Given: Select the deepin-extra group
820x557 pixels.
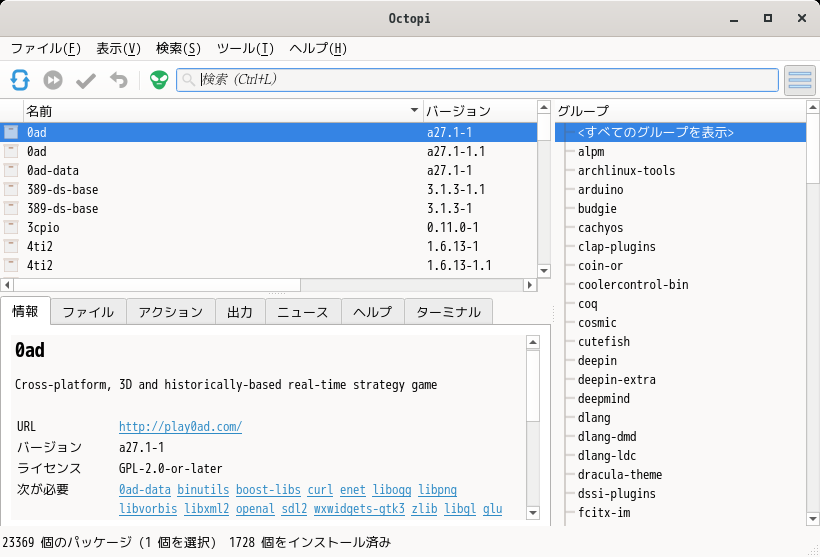Looking at the screenshot, I should pyautogui.click(x=617, y=380).
